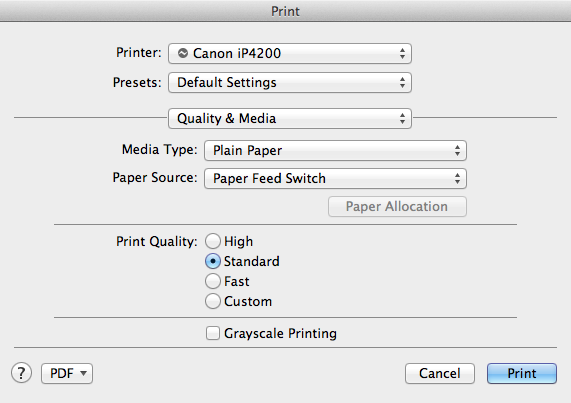Click the Paper Source up-down arrows
571x403 pixels.
pyautogui.click(x=457, y=178)
